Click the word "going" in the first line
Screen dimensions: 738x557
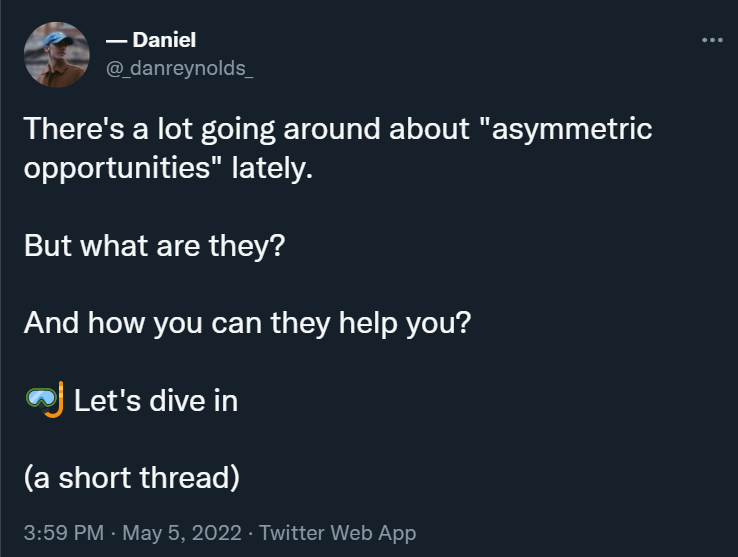coord(228,130)
